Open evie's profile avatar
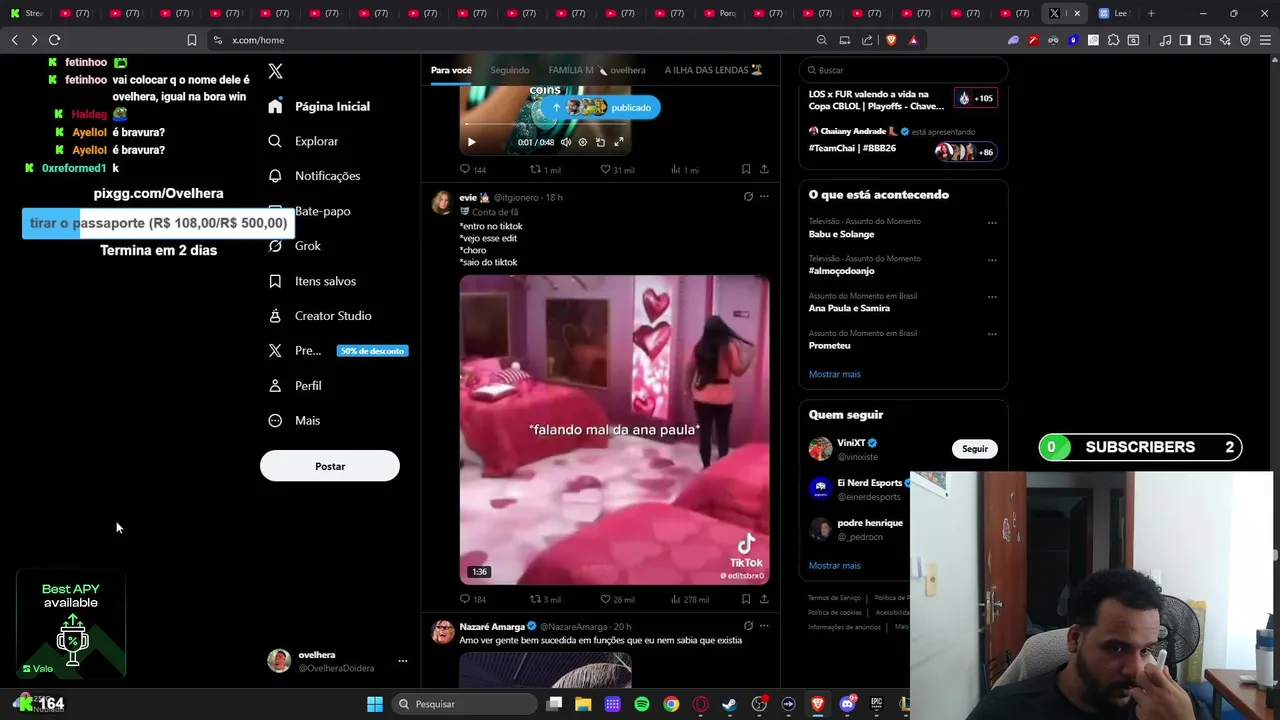This screenshot has height=720, width=1280. click(441, 203)
